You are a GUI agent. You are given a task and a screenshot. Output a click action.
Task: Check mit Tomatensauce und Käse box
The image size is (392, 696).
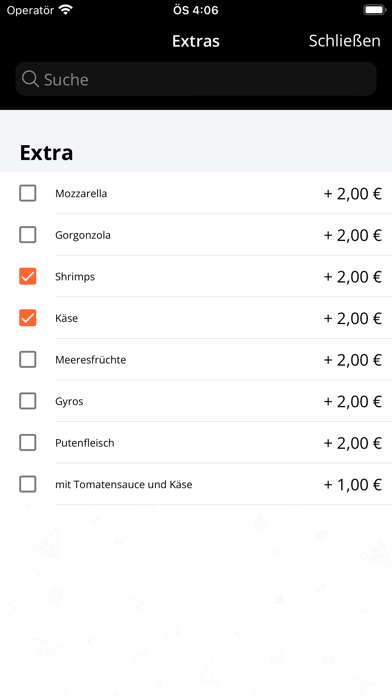(28, 484)
